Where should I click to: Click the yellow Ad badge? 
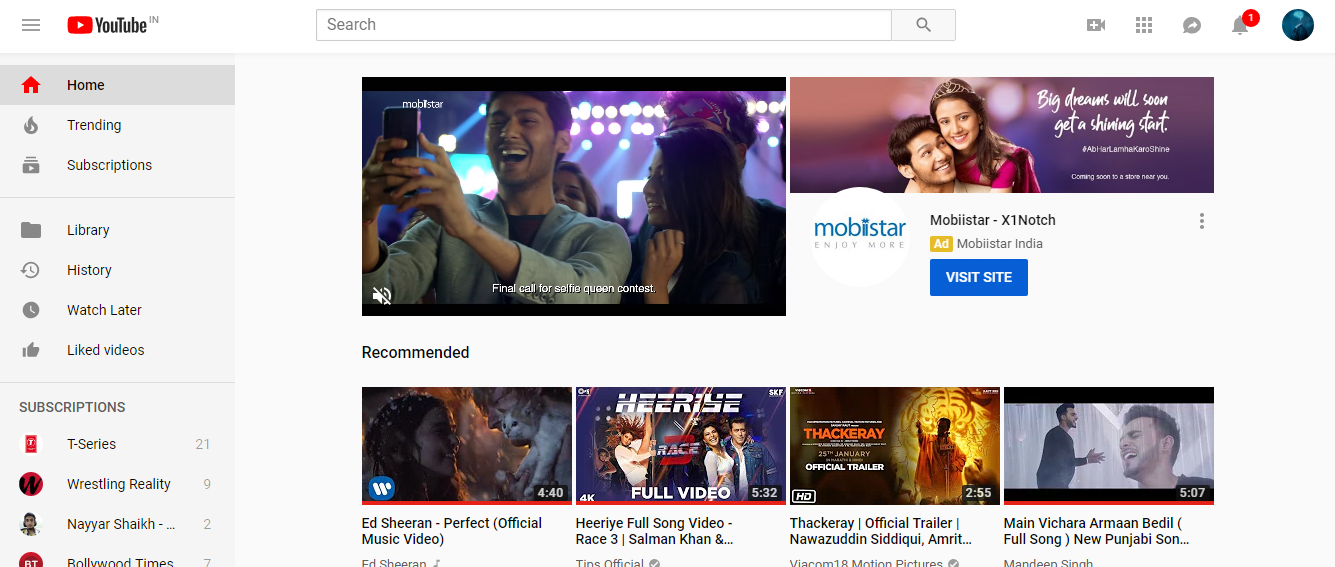point(941,244)
